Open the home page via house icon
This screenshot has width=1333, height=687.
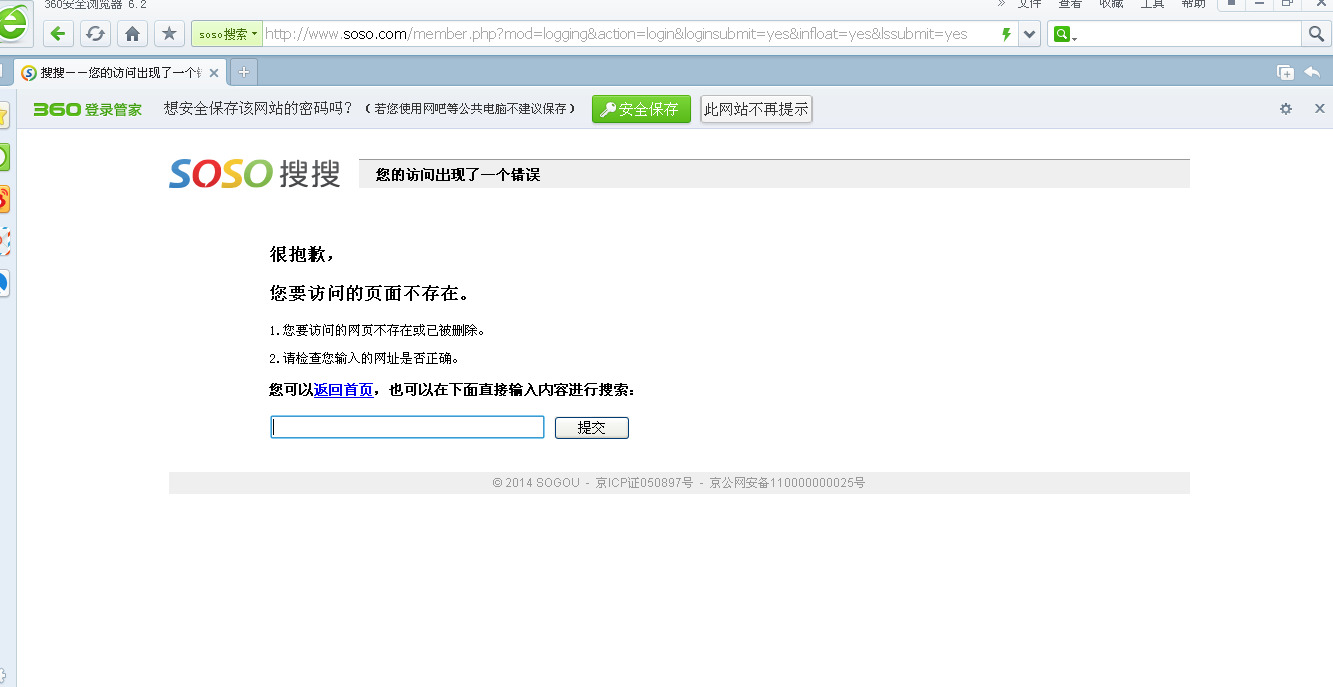pyautogui.click(x=132, y=34)
